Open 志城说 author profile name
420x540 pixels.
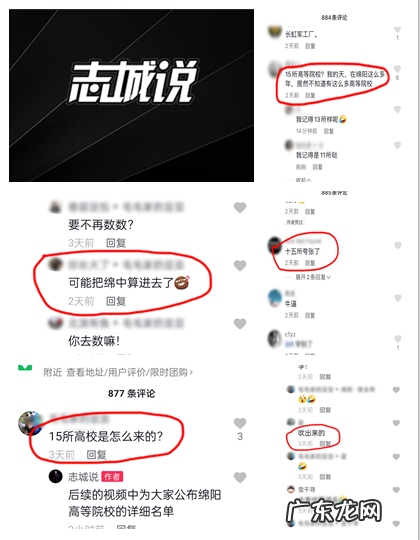83,477
